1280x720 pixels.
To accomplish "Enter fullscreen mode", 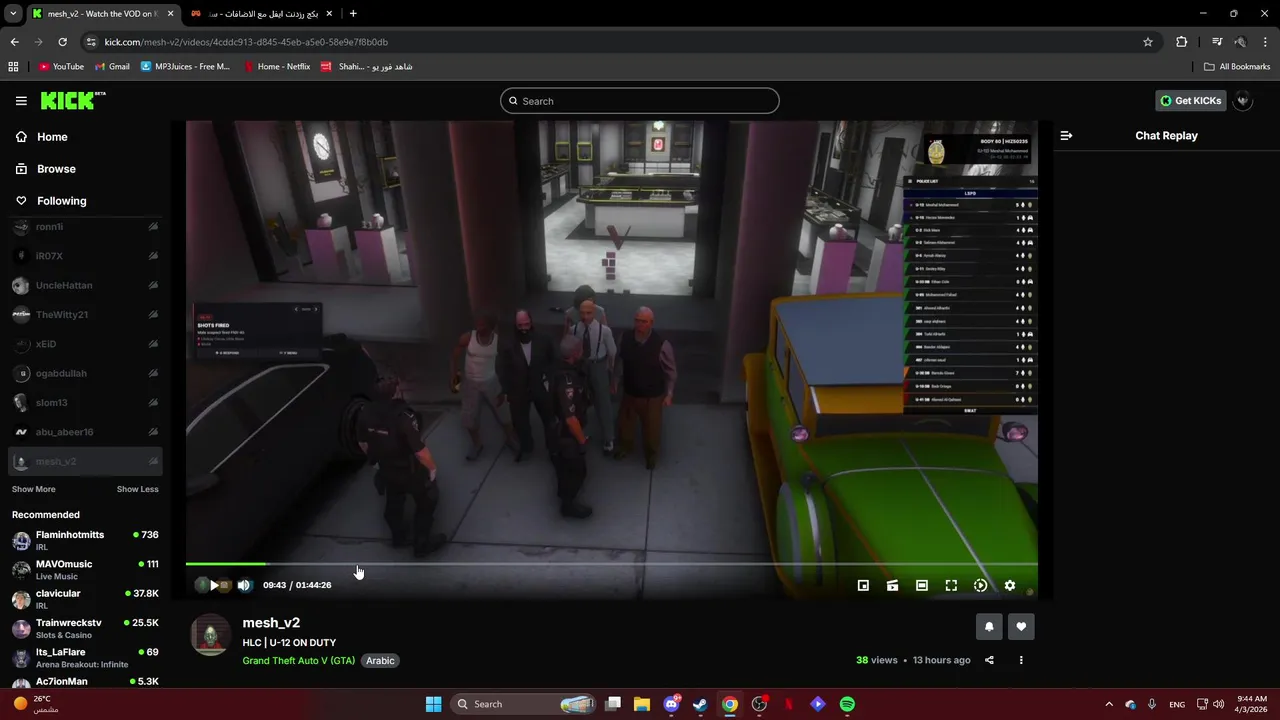I will coord(951,585).
